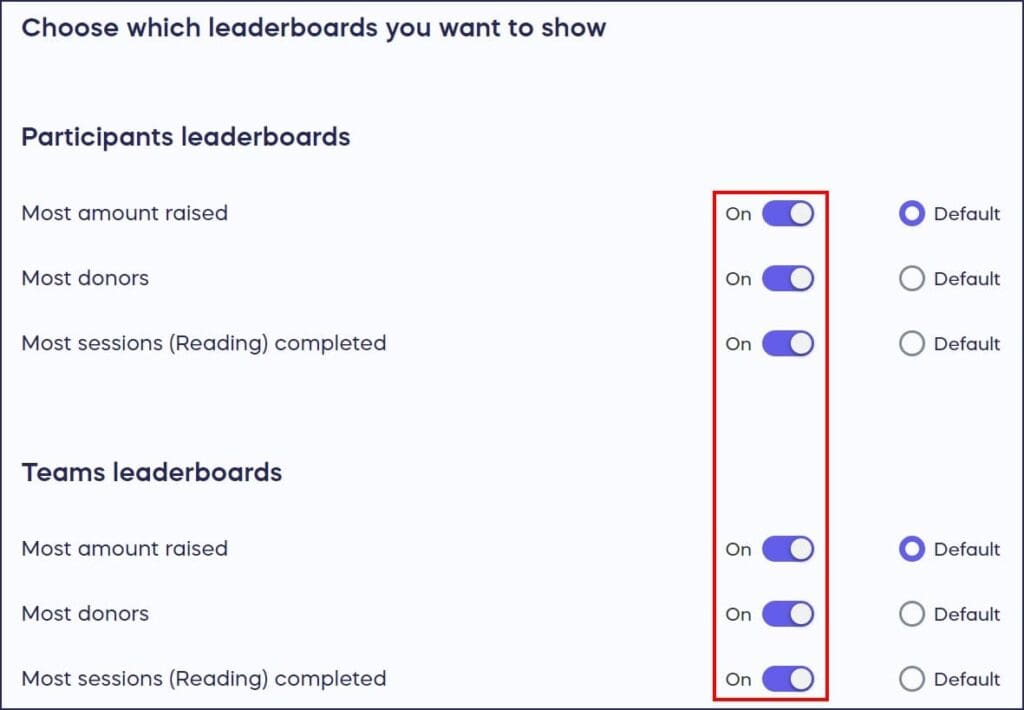
Task: Disable the Most donors participants toggle
Action: [x=789, y=278]
